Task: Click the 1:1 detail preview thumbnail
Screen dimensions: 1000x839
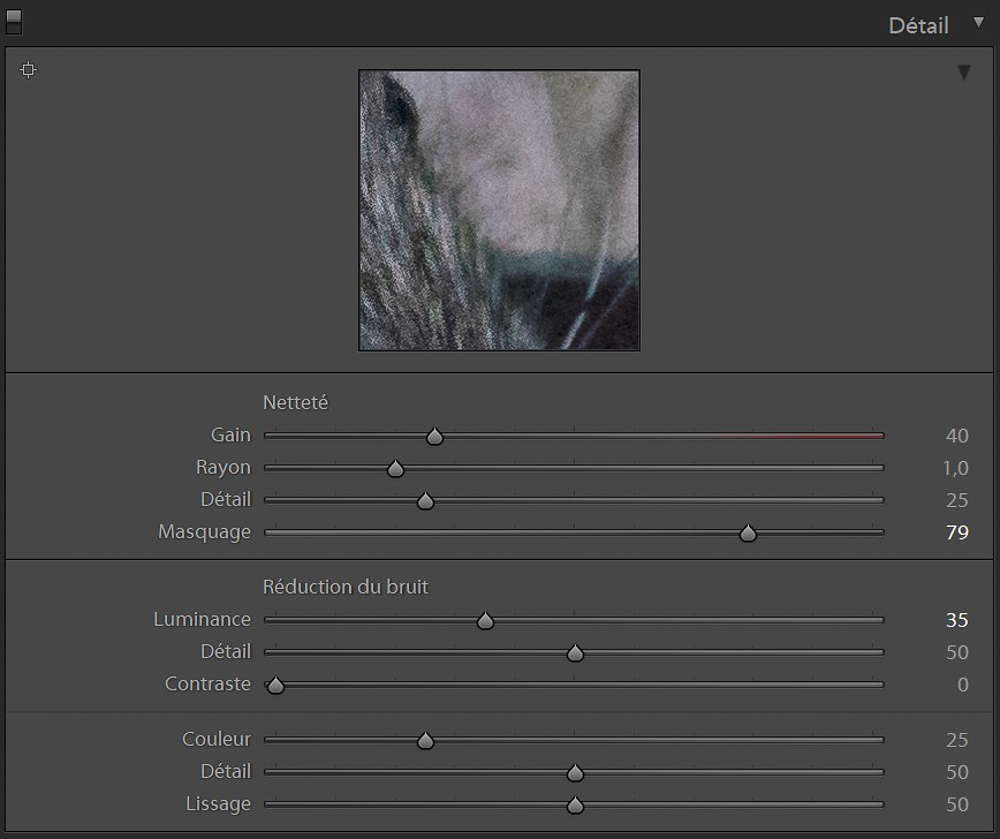Action: (499, 210)
